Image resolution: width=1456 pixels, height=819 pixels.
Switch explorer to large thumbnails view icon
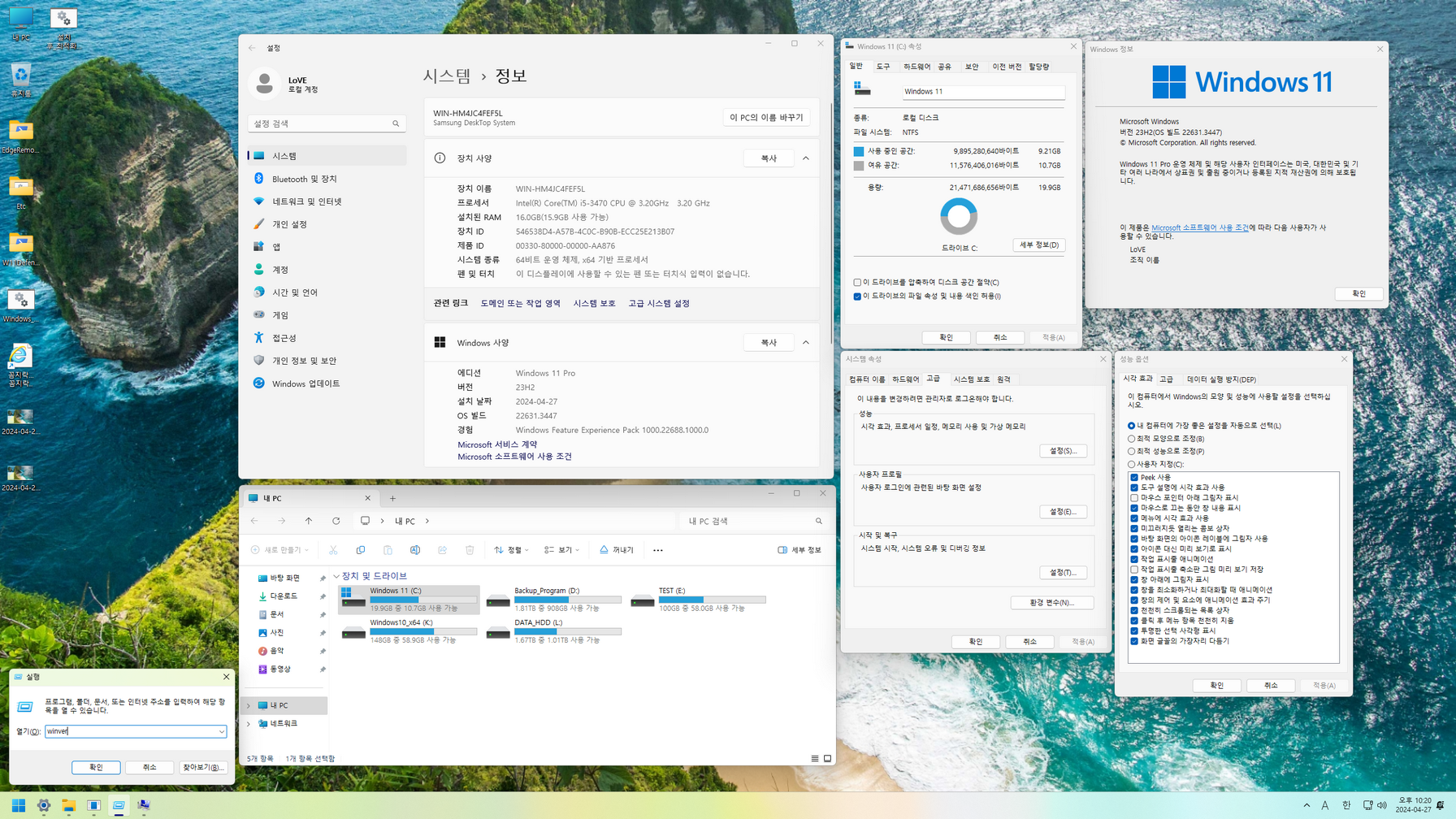tap(827, 758)
